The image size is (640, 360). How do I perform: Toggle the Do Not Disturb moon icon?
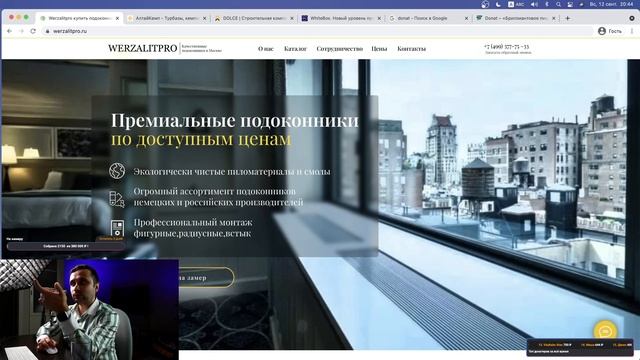coord(498,4)
